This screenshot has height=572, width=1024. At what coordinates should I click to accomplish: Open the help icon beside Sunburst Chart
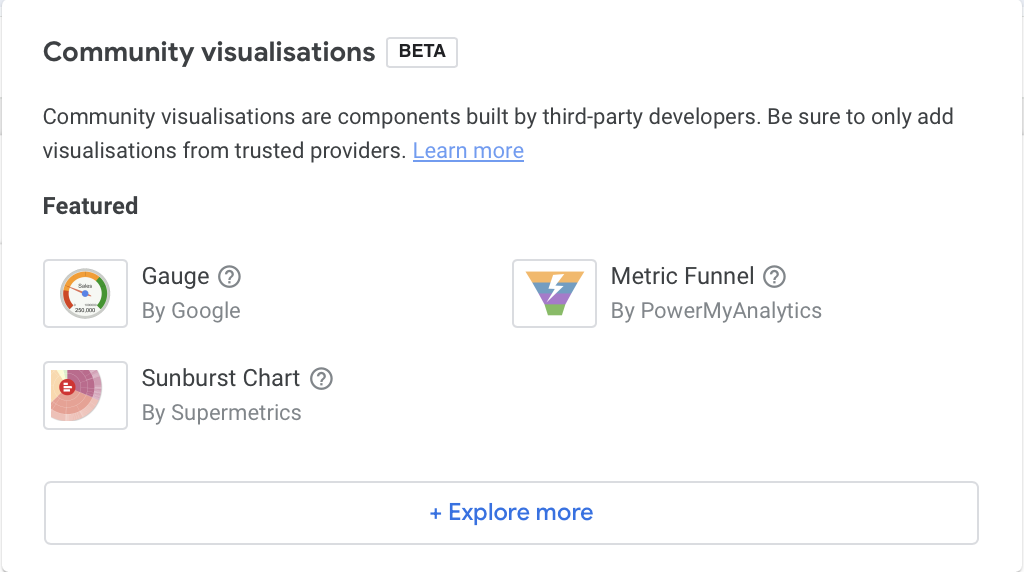coord(321,379)
